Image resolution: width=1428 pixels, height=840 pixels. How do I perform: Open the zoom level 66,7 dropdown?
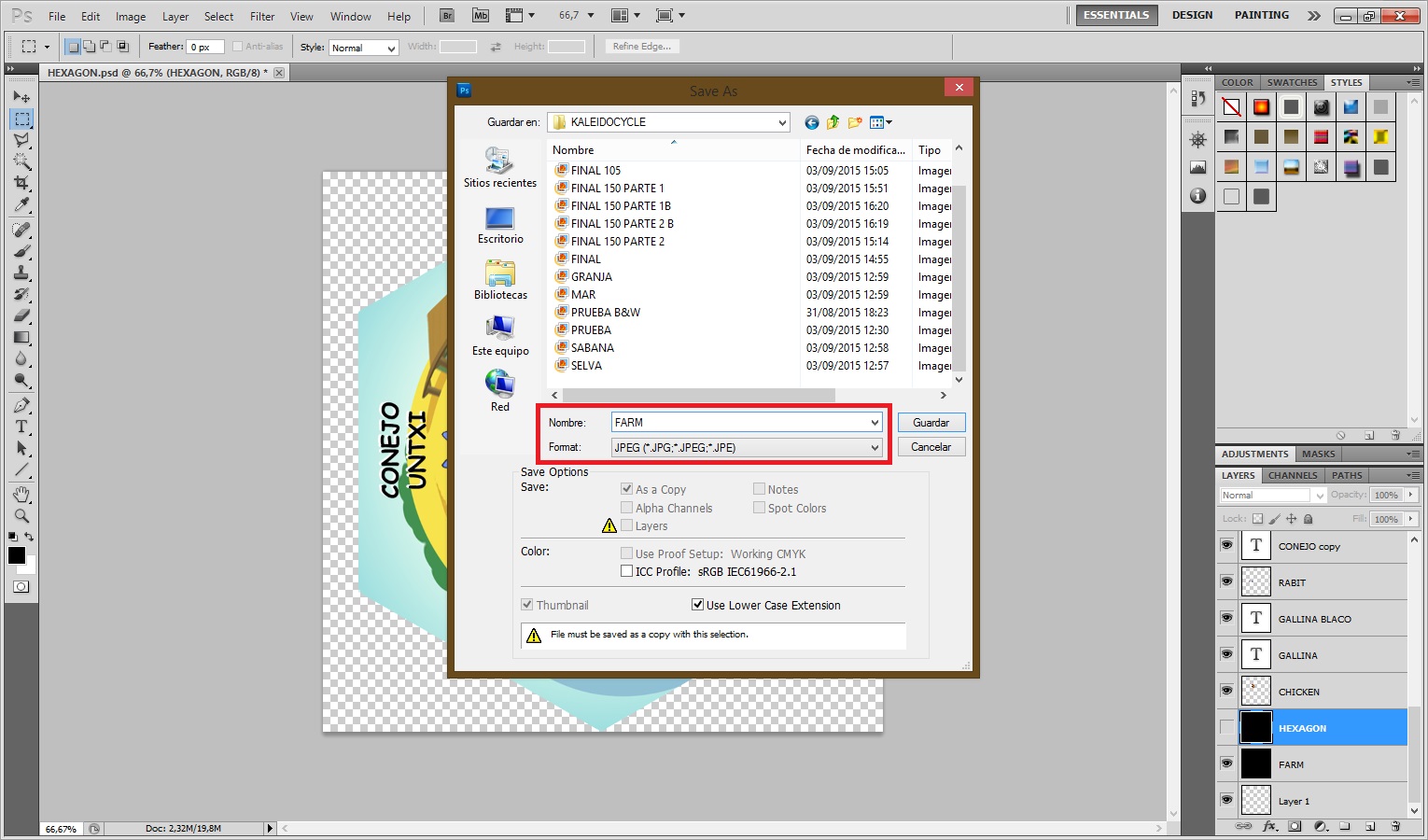[590, 16]
